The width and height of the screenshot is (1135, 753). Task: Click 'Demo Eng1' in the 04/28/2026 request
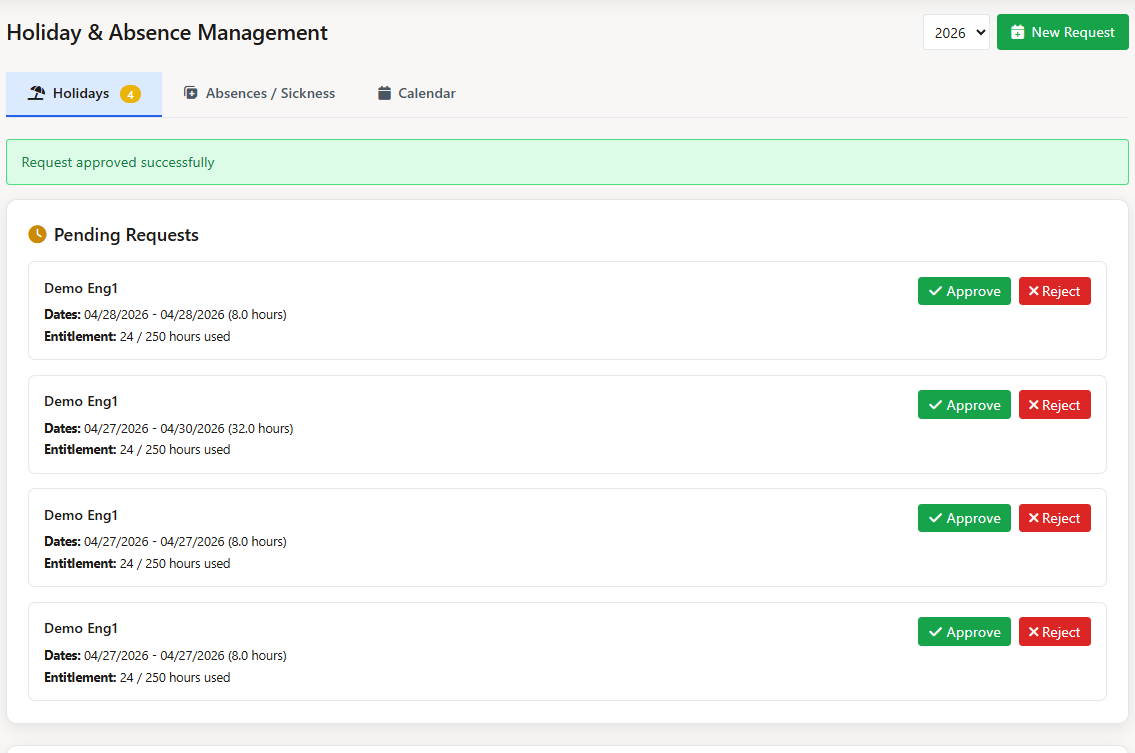81,288
